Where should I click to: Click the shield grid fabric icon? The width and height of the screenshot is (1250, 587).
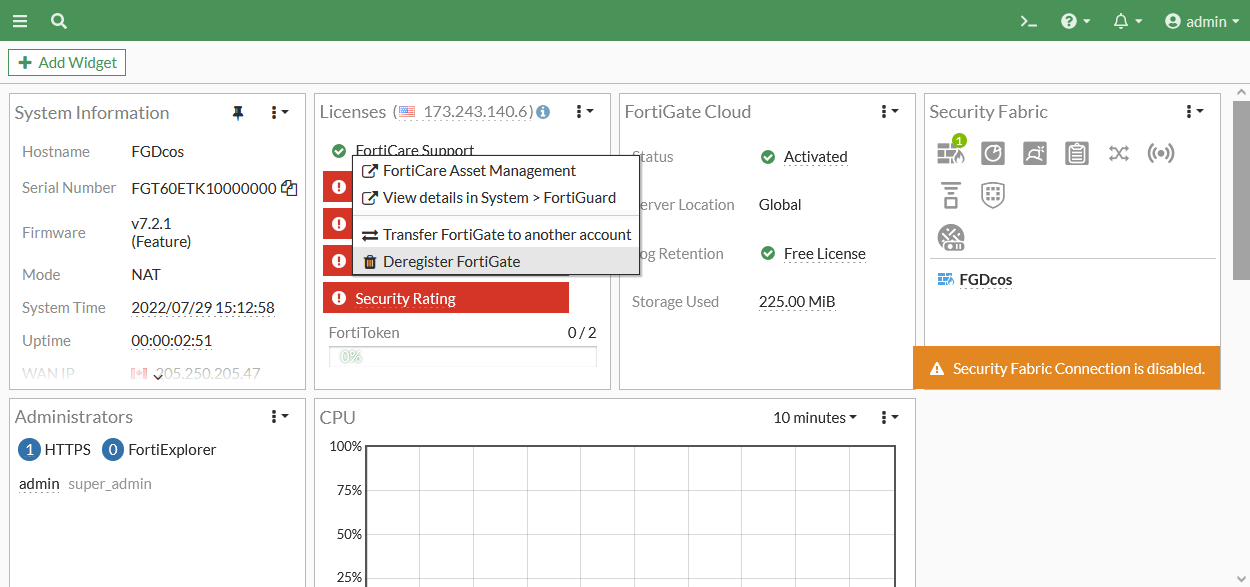992,194
